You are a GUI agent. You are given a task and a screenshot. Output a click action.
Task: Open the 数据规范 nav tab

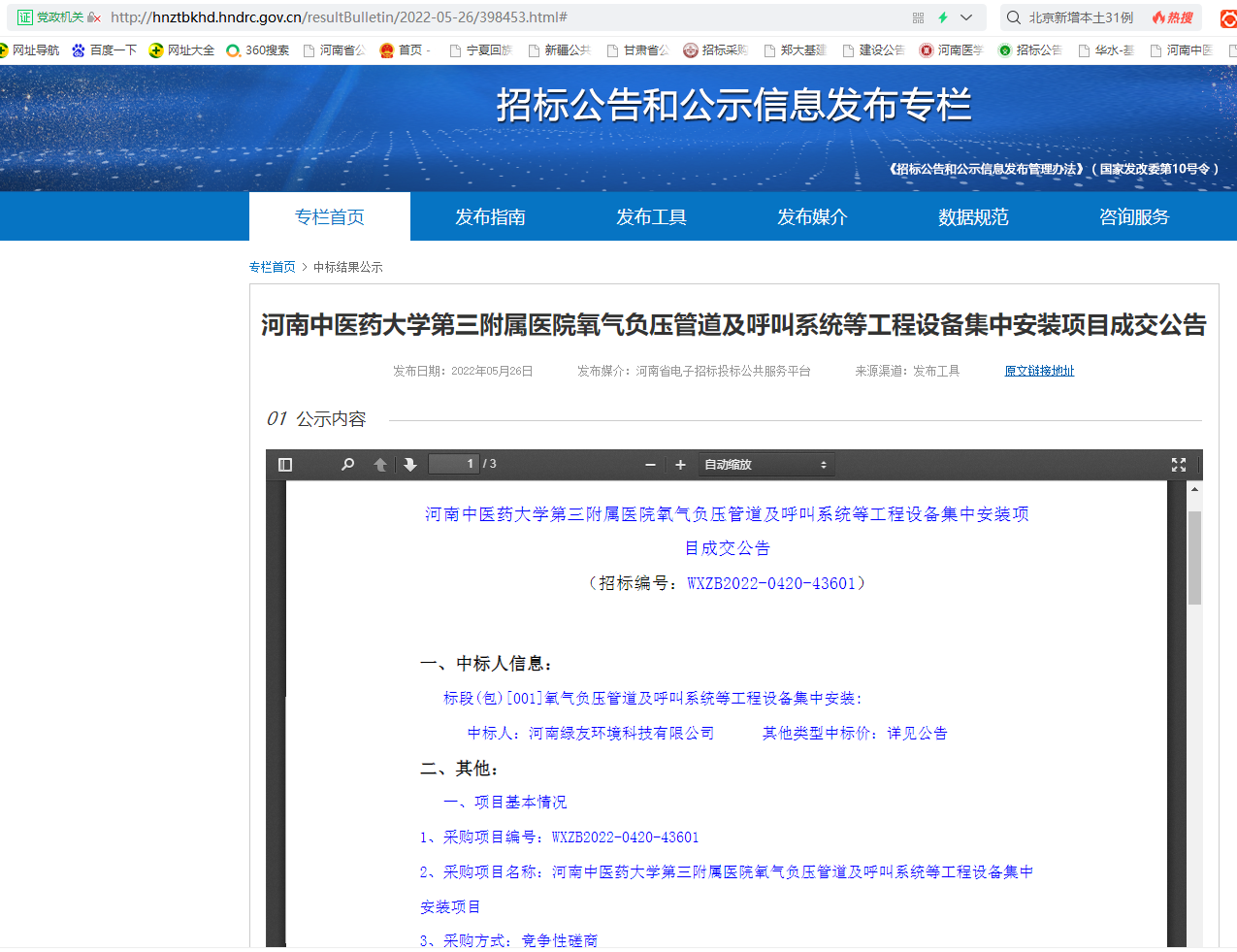point(972,216)
